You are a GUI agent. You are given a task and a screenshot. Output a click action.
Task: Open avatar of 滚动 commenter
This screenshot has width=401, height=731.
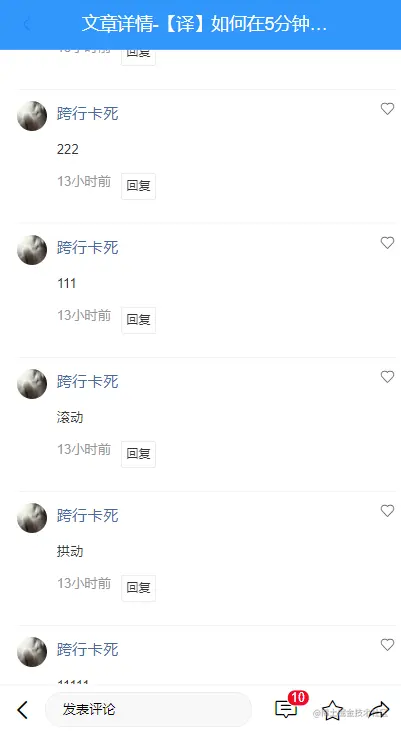point(32,384)
